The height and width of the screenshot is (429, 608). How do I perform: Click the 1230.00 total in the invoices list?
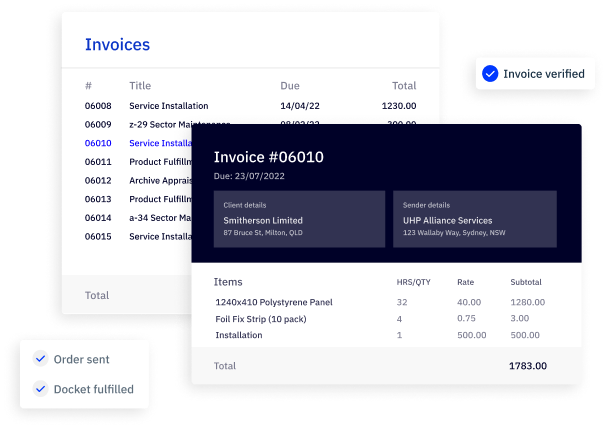tap(399, 106)
